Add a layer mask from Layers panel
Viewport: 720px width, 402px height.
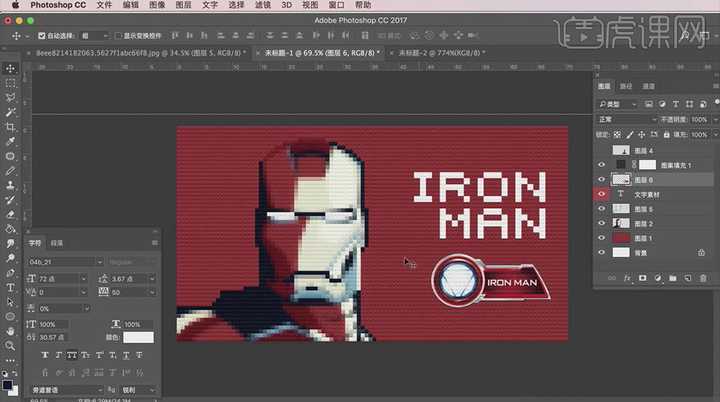tap(642, 278)
